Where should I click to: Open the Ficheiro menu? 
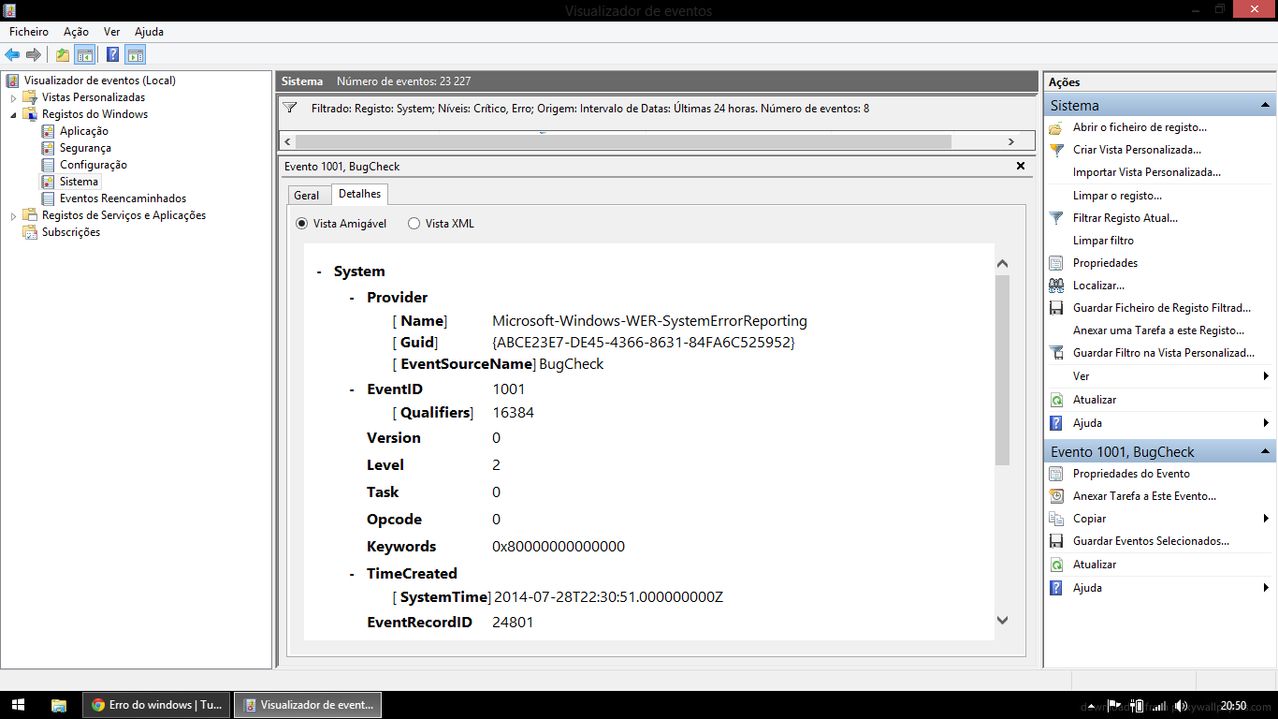29,32
